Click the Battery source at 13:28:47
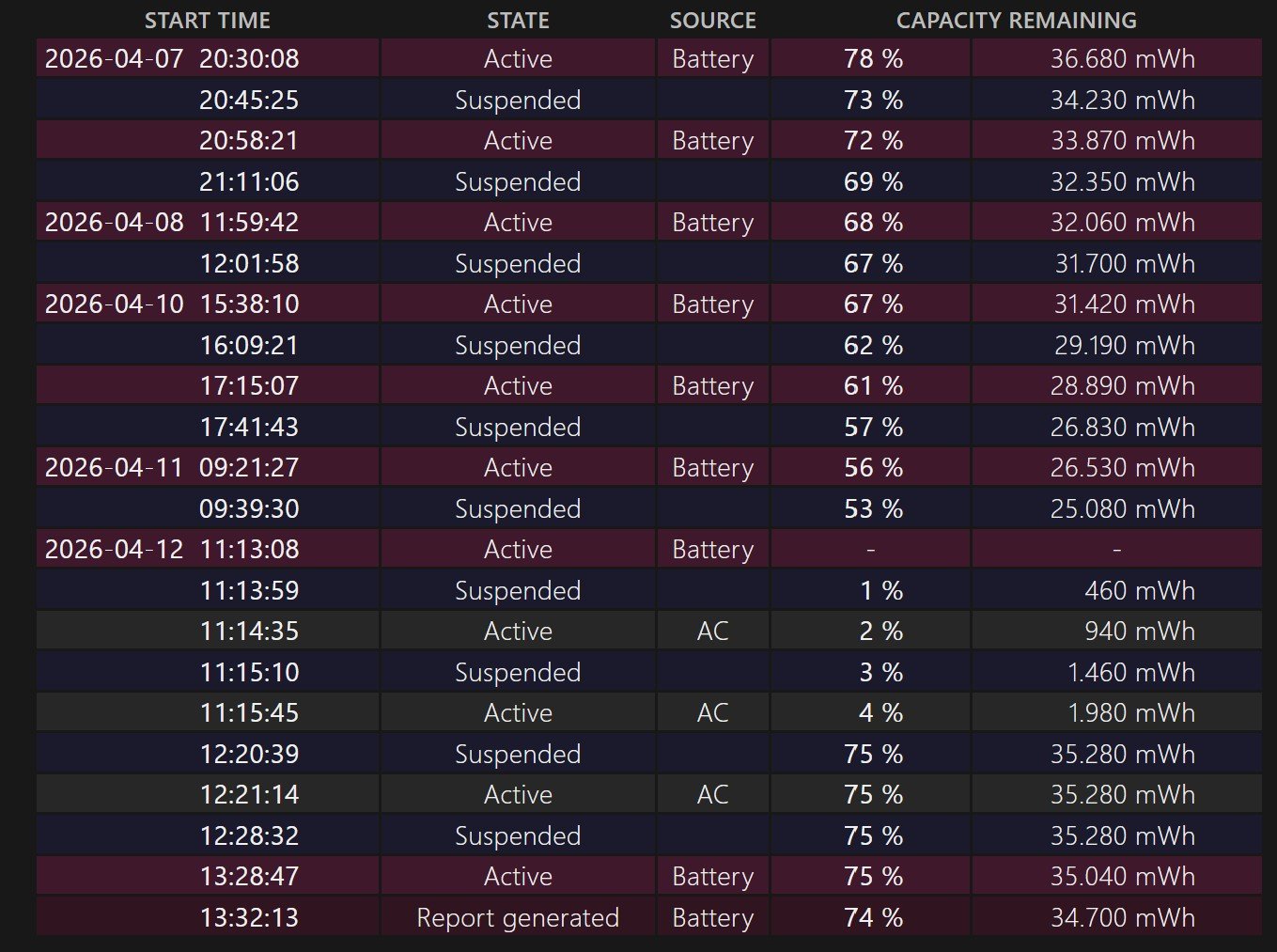1277x952 pixels. (712, 877)
